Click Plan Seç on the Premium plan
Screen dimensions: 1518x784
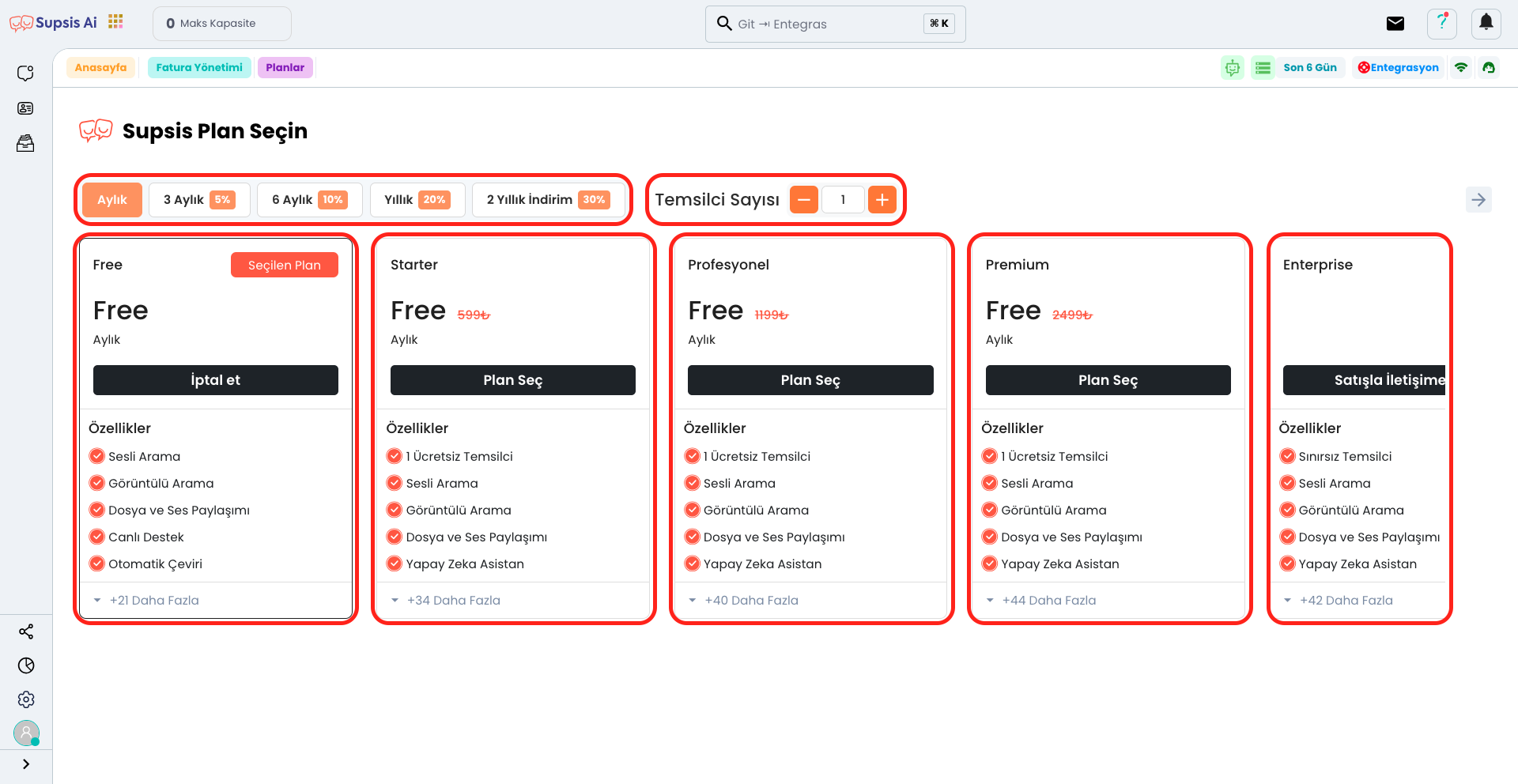1108,380
